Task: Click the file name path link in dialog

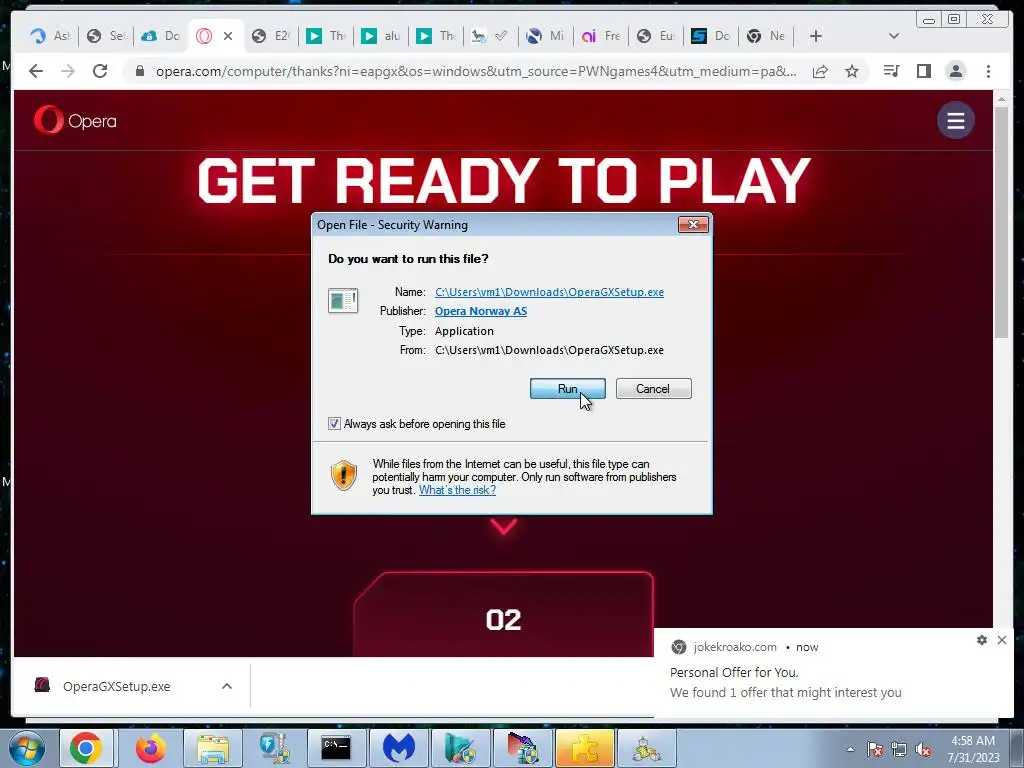Action: 549,292
